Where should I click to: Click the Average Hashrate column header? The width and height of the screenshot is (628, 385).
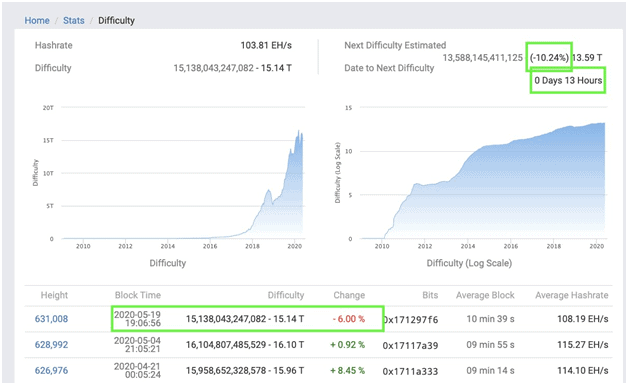pyautogui.click(x=572, y=295)
